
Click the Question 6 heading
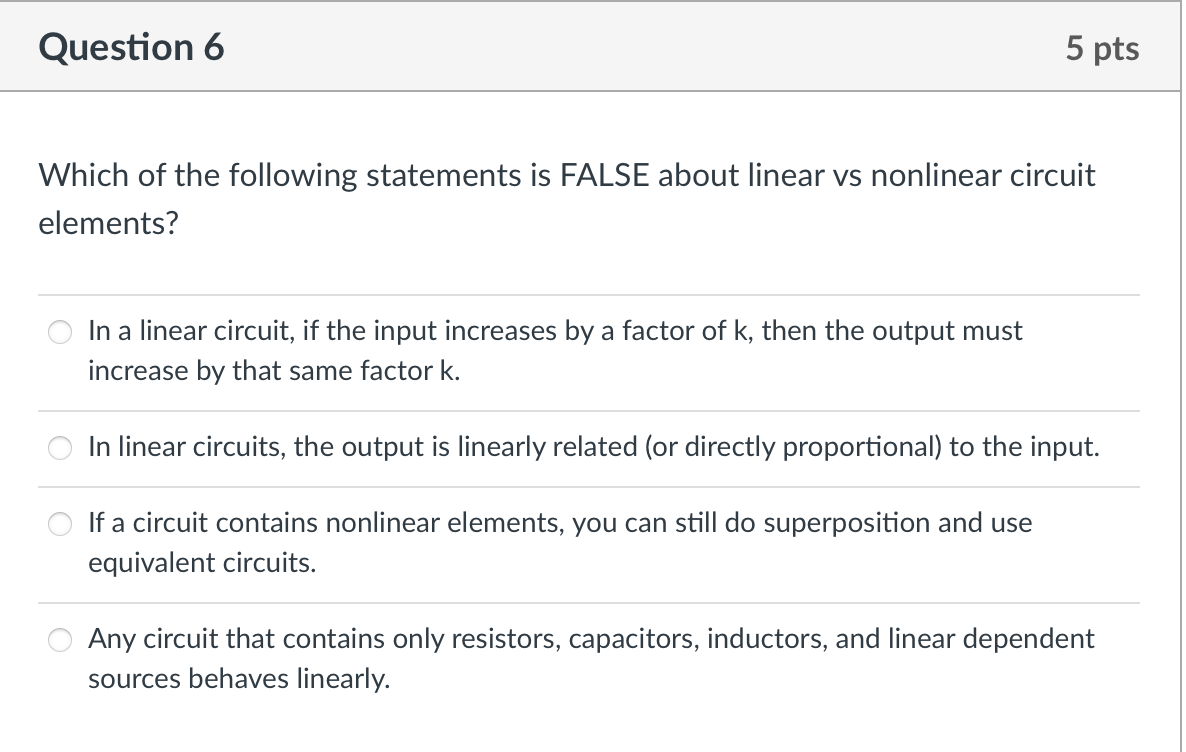pos(131,46)
